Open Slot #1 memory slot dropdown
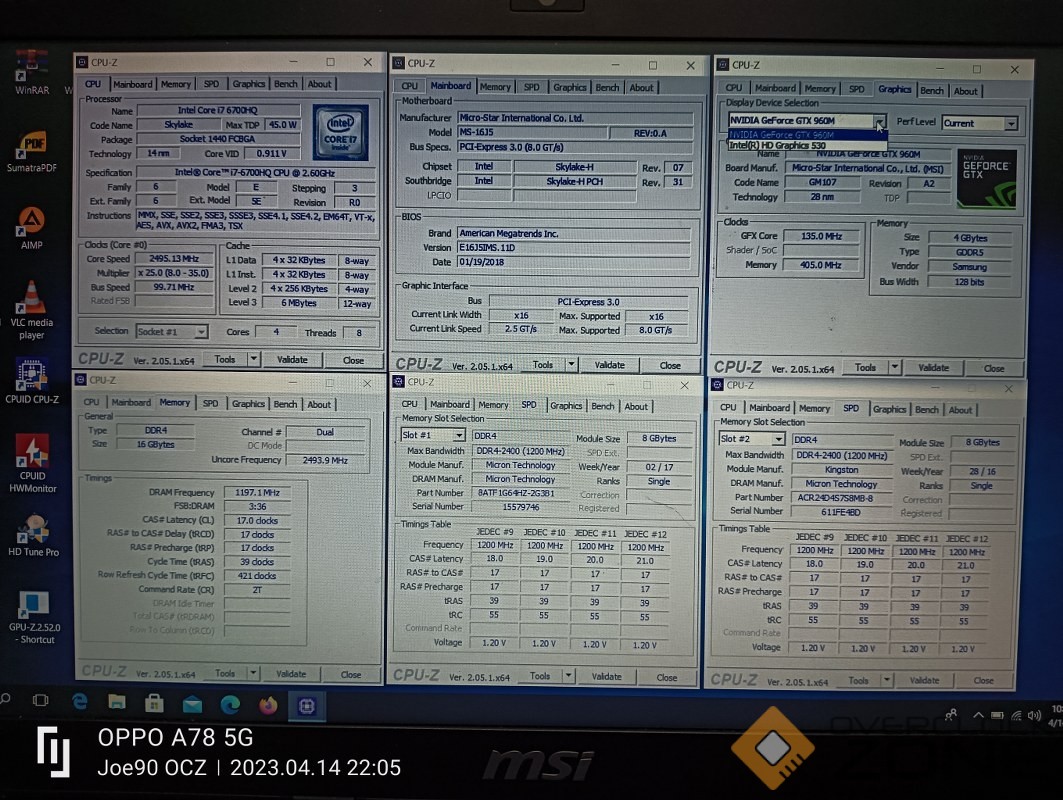Image resolution: width=1063 pixels, height=800 pixels. pyautogui.click(x=459, y=435)
